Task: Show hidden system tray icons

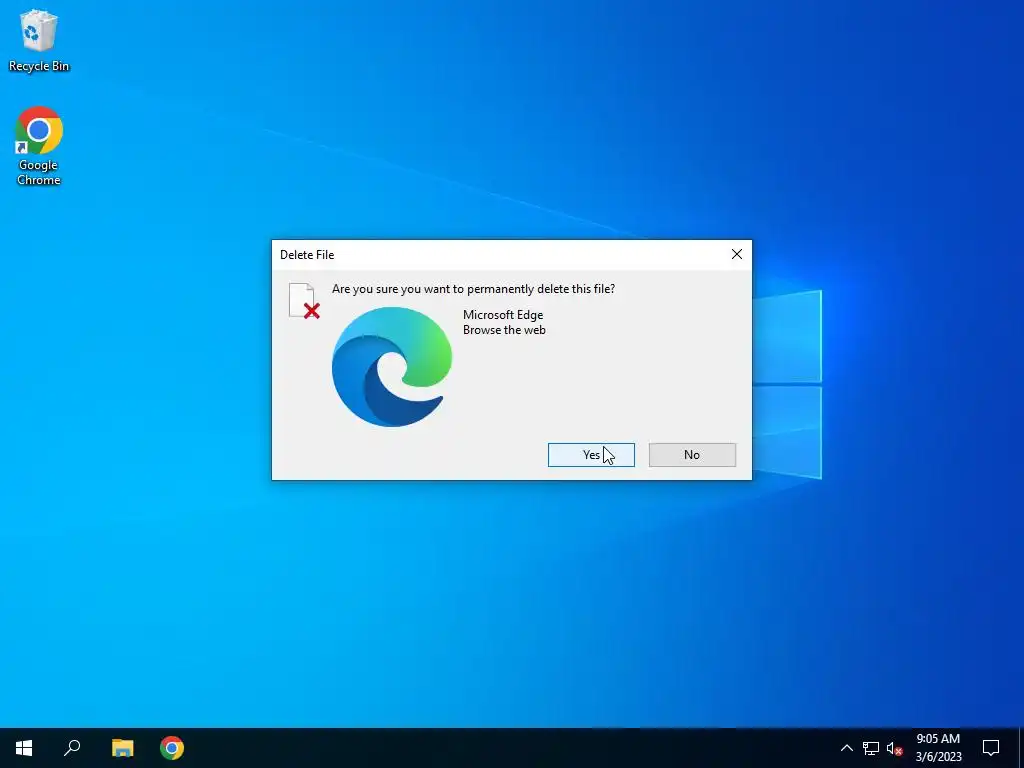Action: coord(846,748)
